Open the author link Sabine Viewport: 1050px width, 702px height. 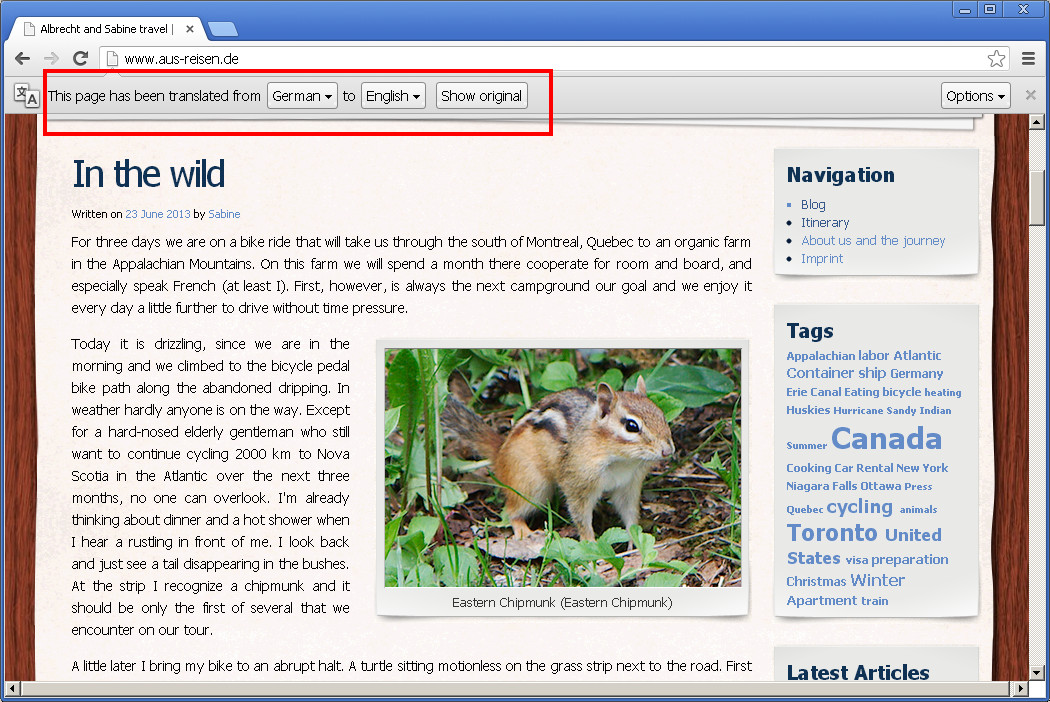tap(224, 214)
